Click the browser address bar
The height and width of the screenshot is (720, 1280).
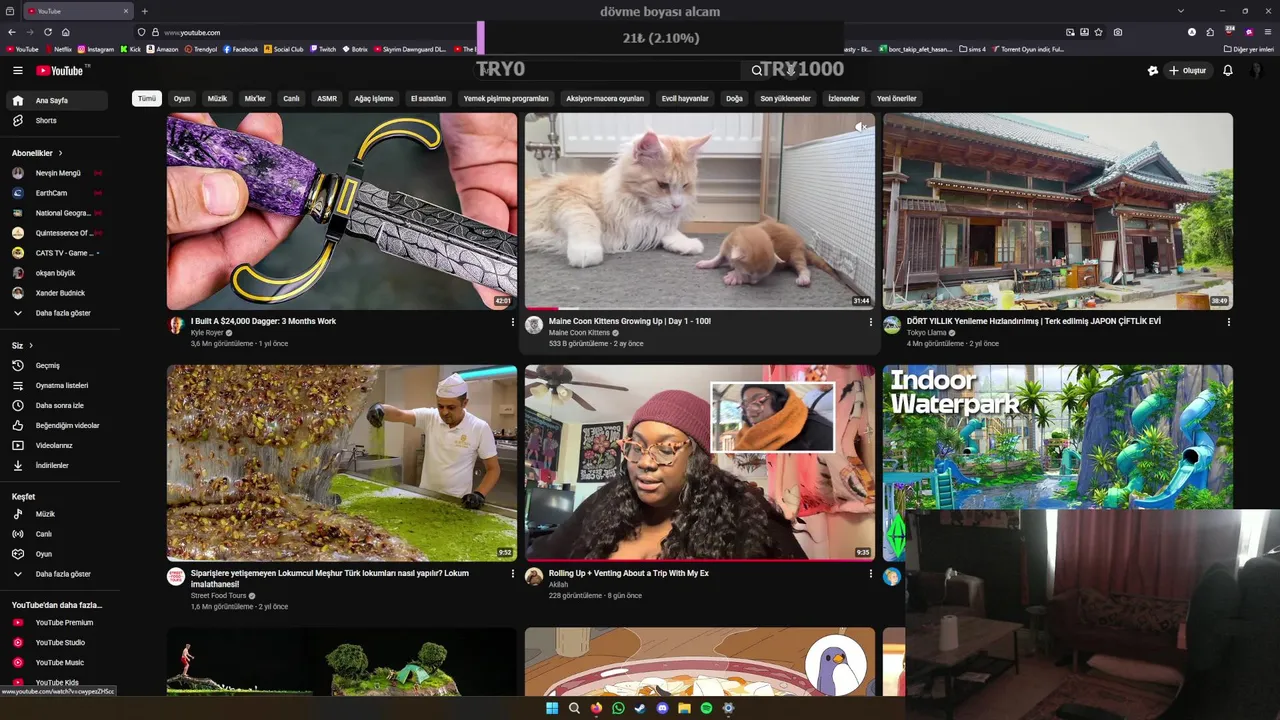click(600, 32)
